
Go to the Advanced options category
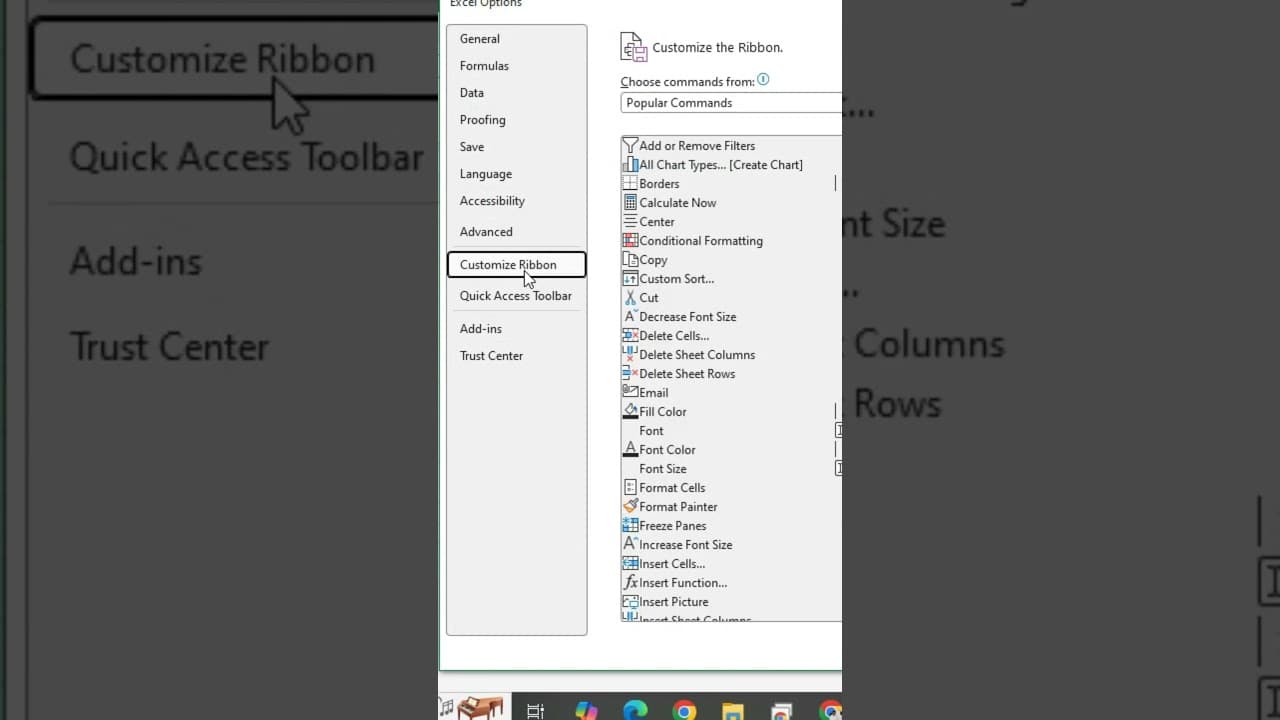[516, 232]
